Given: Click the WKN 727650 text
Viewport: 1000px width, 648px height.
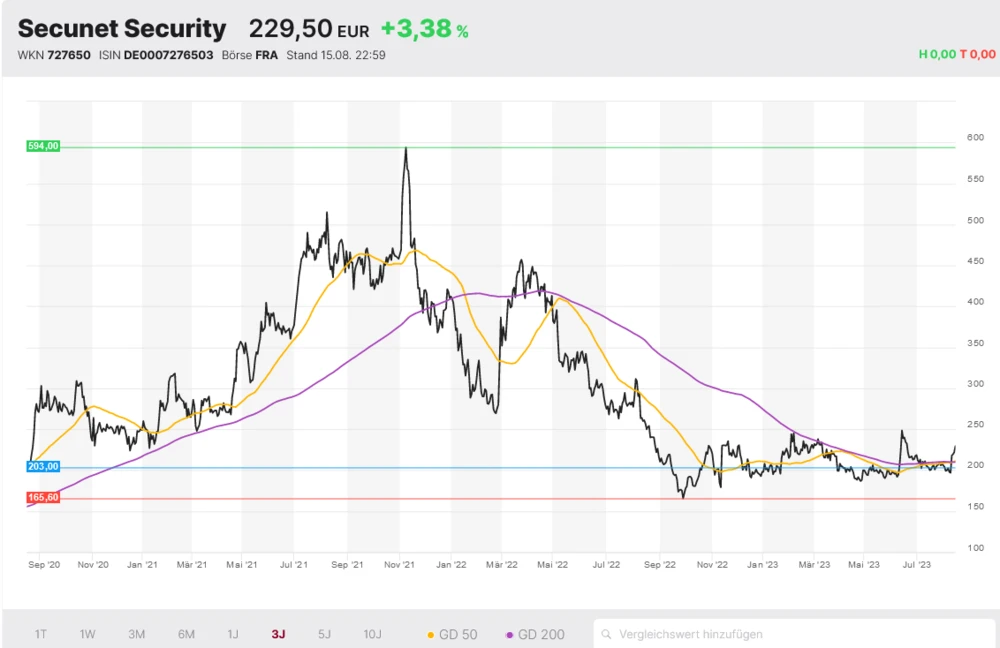Looking at the screenshot, I should point(54,55).
